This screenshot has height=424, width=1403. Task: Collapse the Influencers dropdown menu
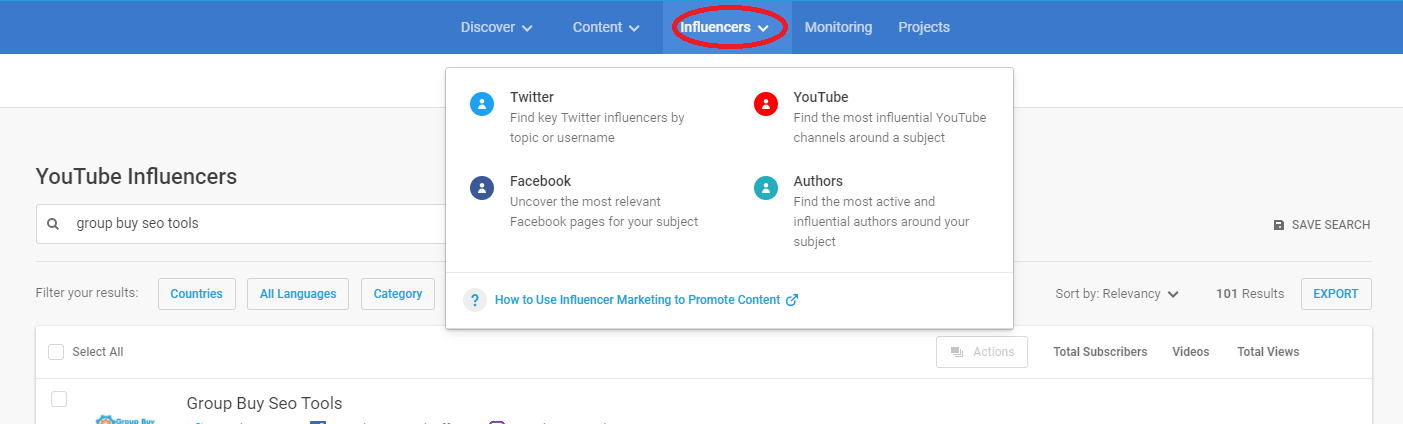click(725, 27)
